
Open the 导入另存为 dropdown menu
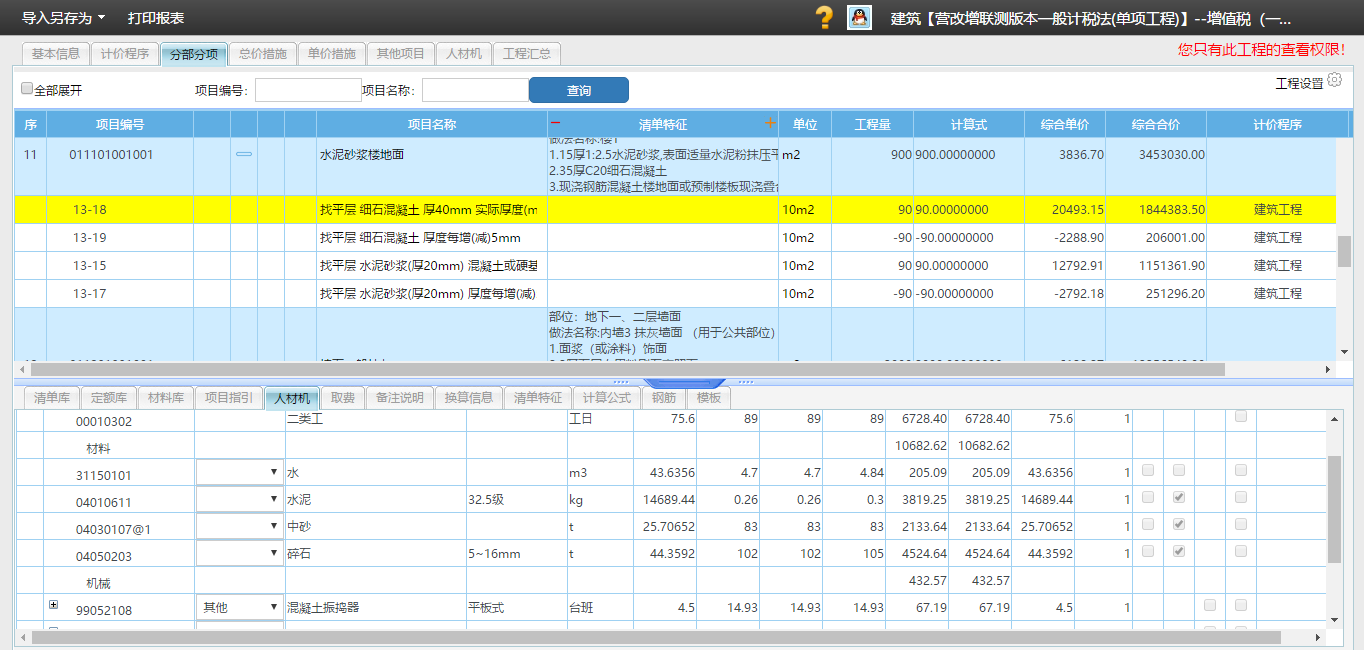coord(63,18)
